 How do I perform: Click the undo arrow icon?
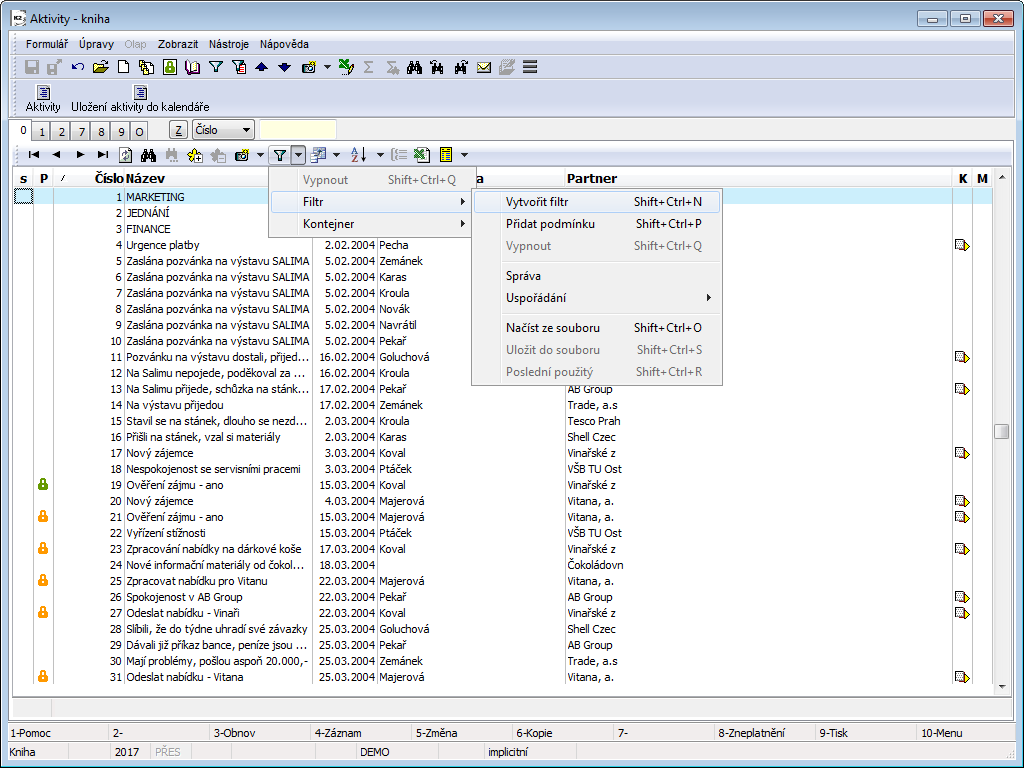(78, 67)
